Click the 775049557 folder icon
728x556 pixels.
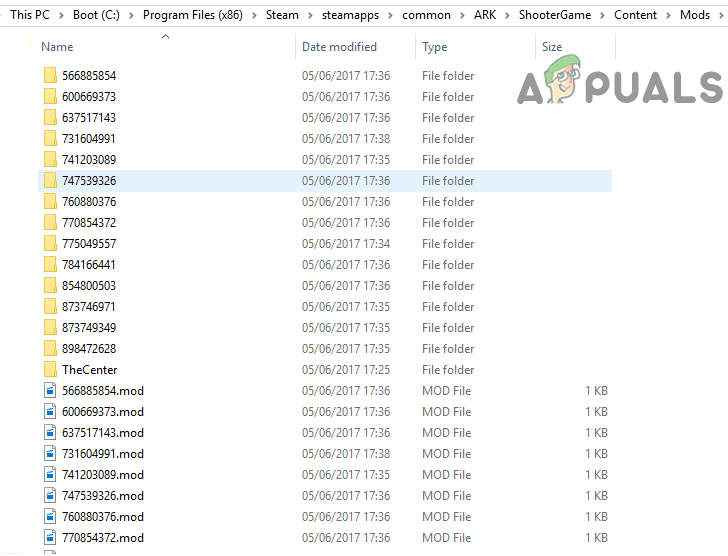50,243
